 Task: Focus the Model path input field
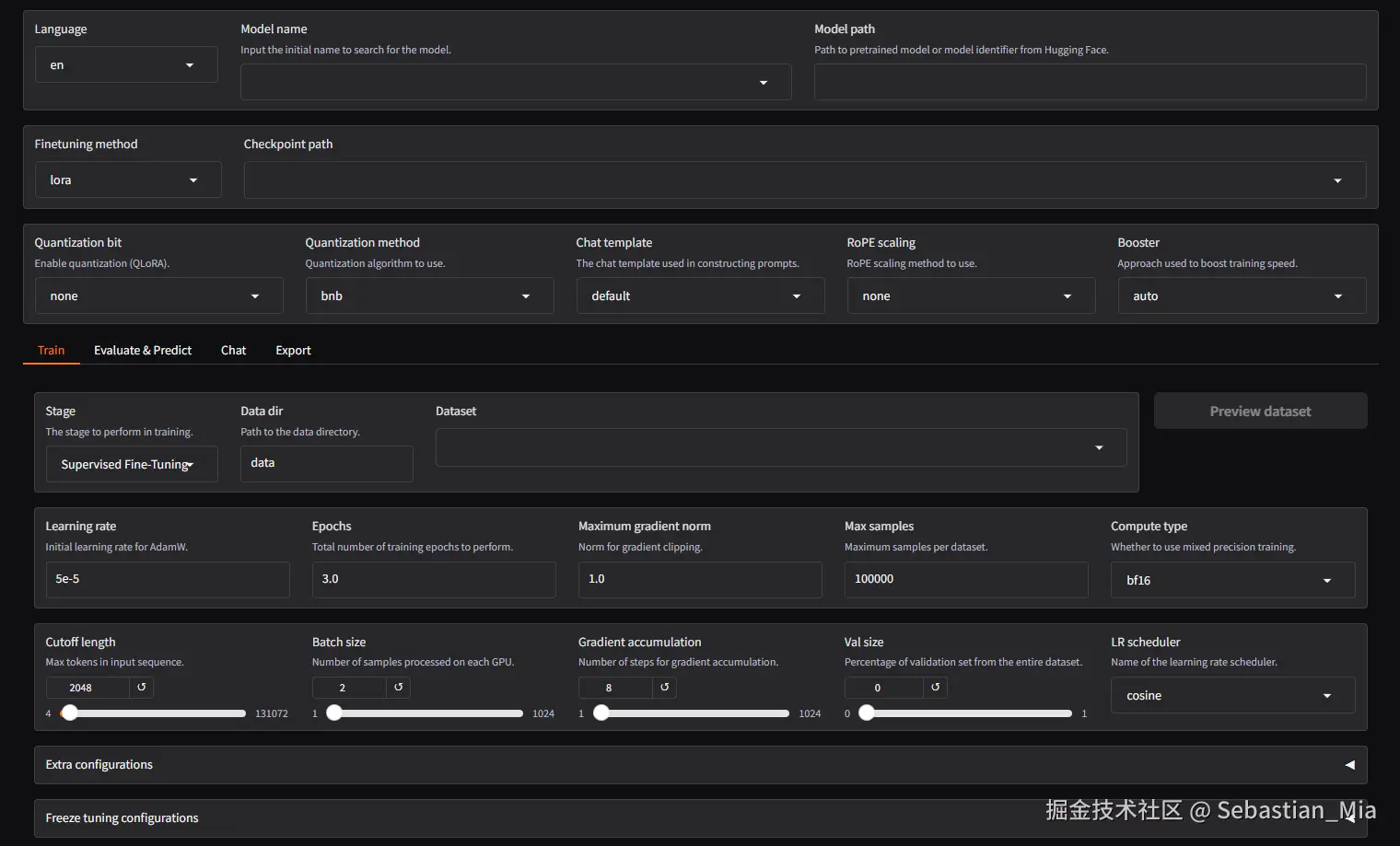[x=1090, y=82]
